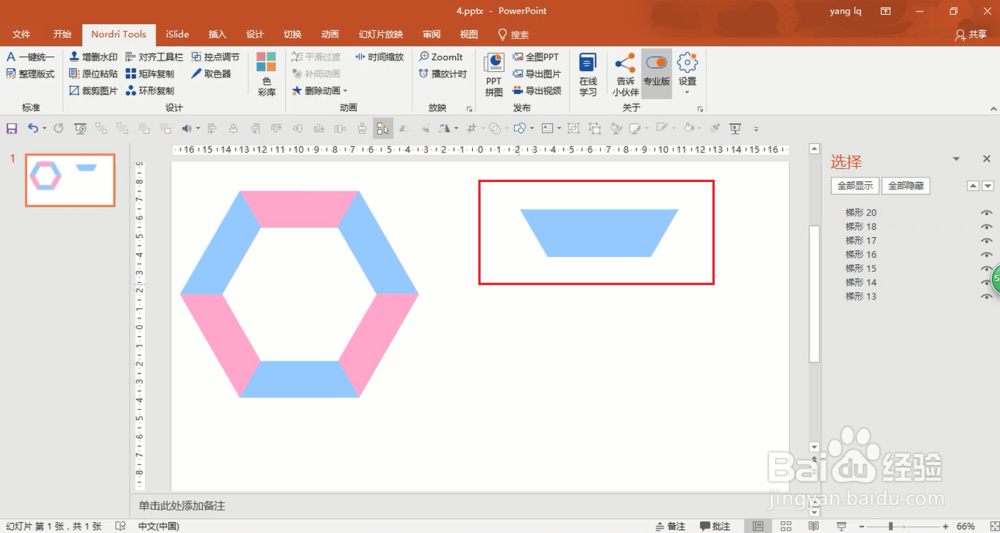Click 全图PPT export option
The height and width of the screenshot is (533, 1000).
(x=536, y=57)
